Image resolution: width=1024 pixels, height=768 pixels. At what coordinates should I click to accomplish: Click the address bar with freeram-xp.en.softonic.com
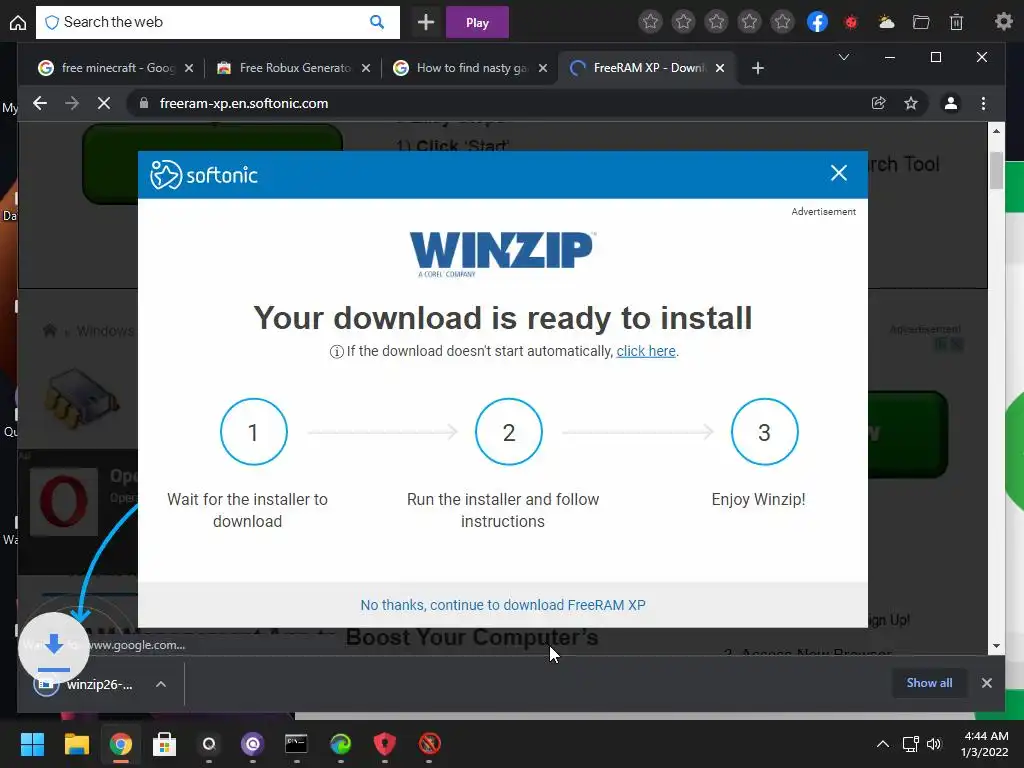[x=503, y=103]
